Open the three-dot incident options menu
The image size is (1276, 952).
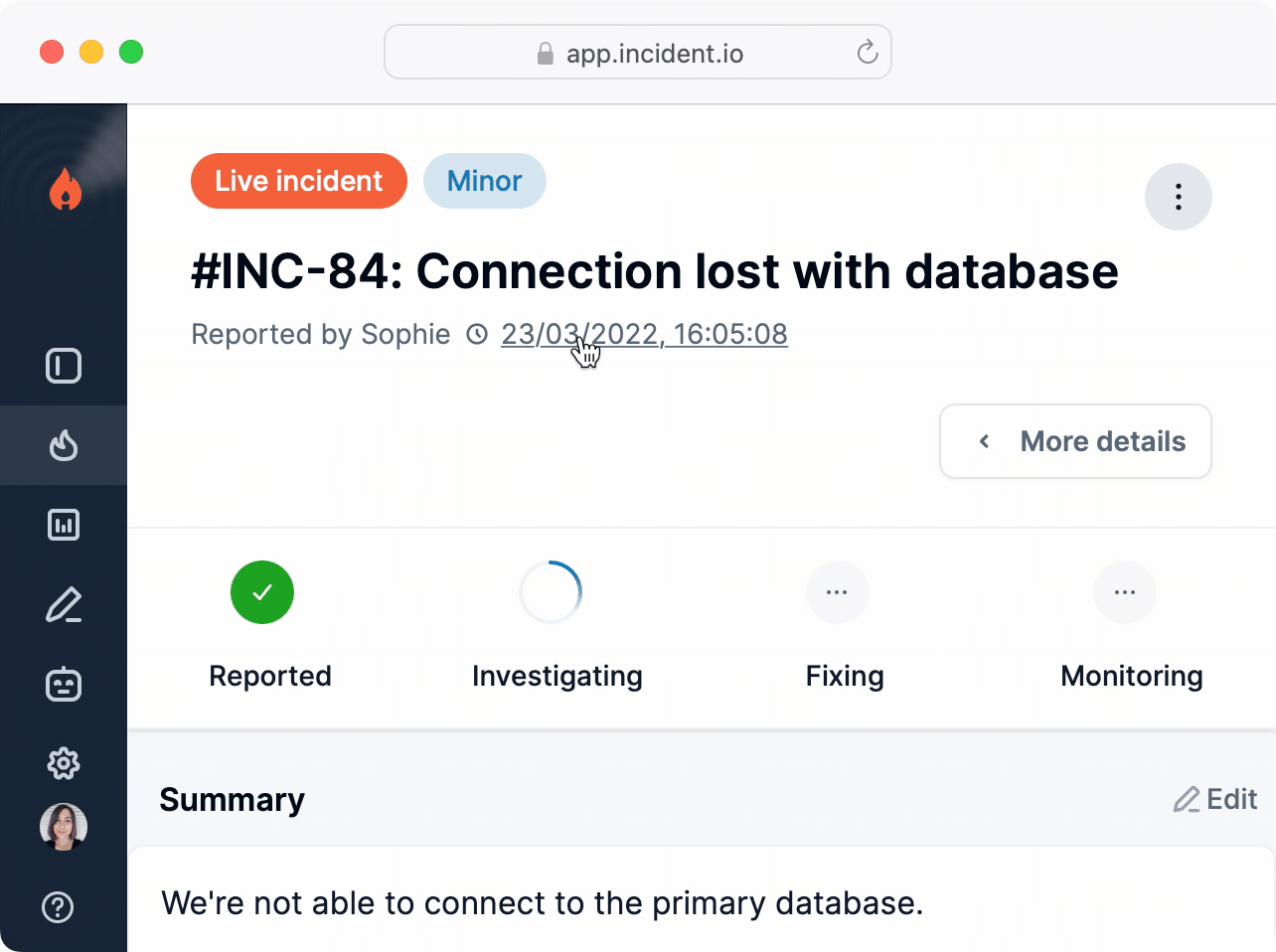1178,197
